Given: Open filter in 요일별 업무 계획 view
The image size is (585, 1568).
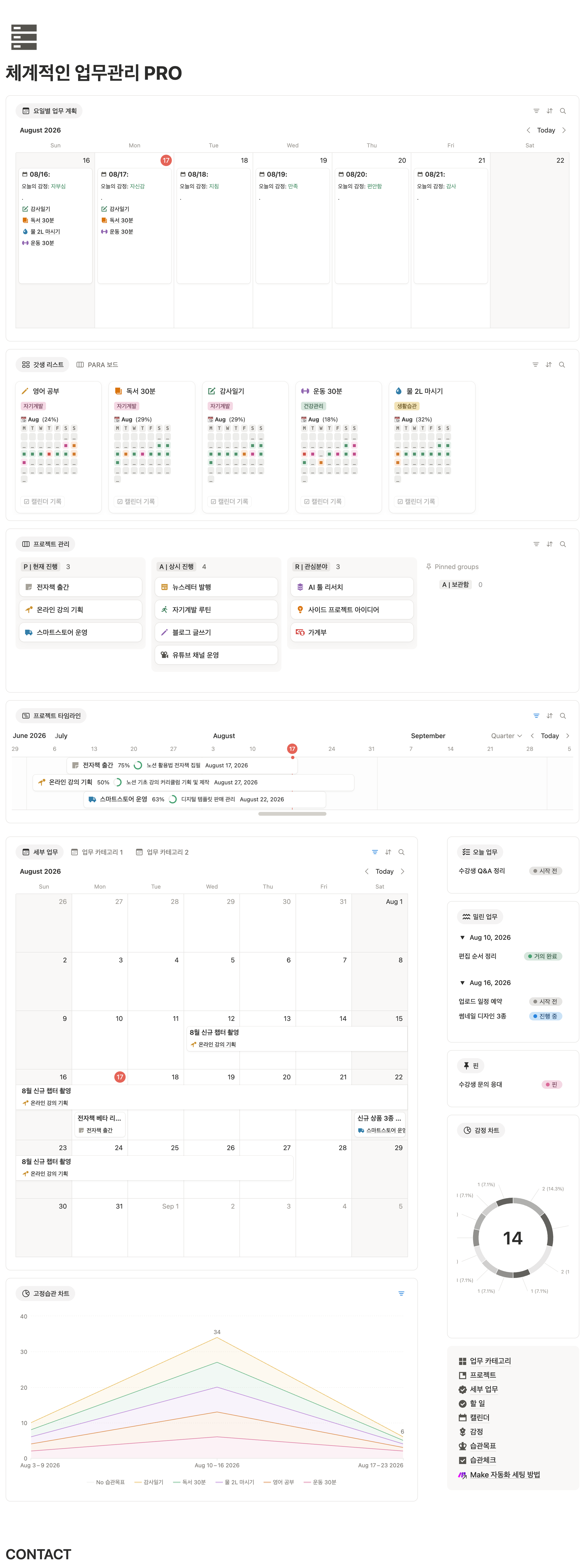Looking at the screenshot, I should click(536, 111).
